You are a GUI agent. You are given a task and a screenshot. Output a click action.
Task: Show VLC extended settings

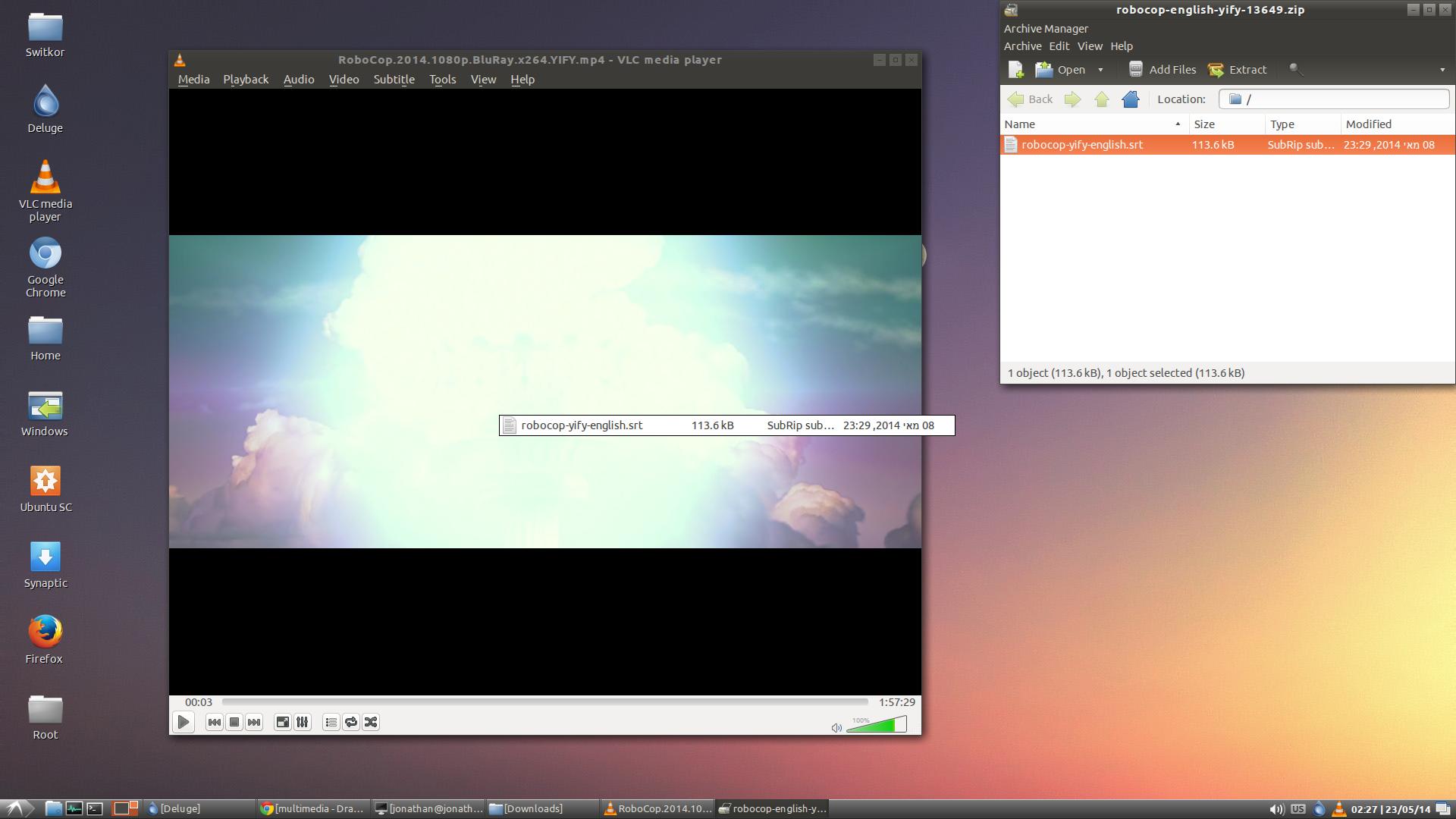pos(302,722)
